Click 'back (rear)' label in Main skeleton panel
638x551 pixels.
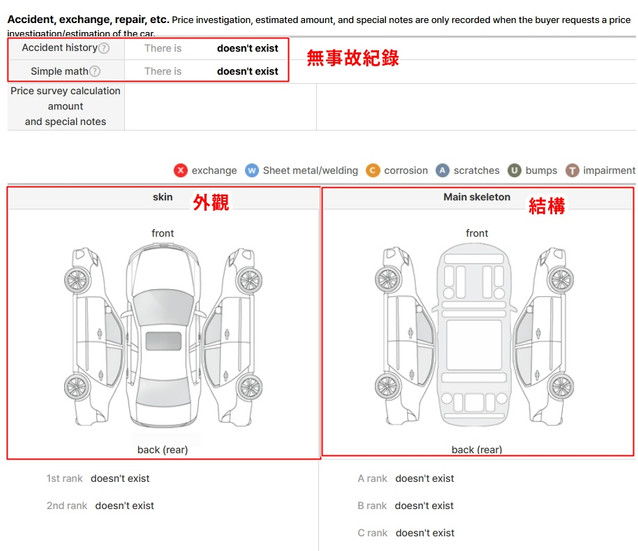click(477, 450)
